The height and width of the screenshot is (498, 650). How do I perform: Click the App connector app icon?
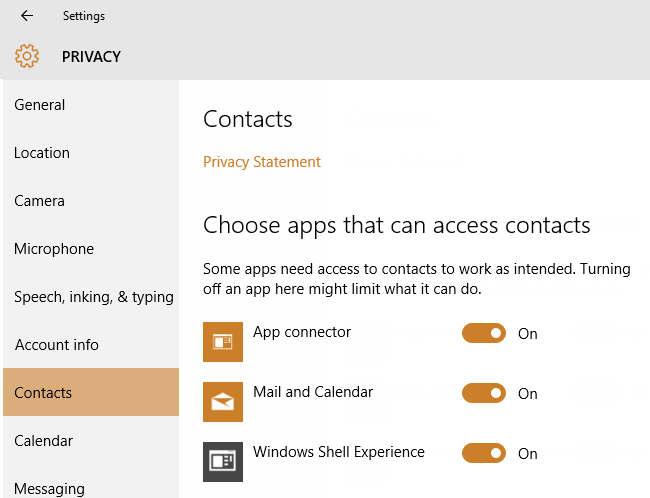coord(223,342)
